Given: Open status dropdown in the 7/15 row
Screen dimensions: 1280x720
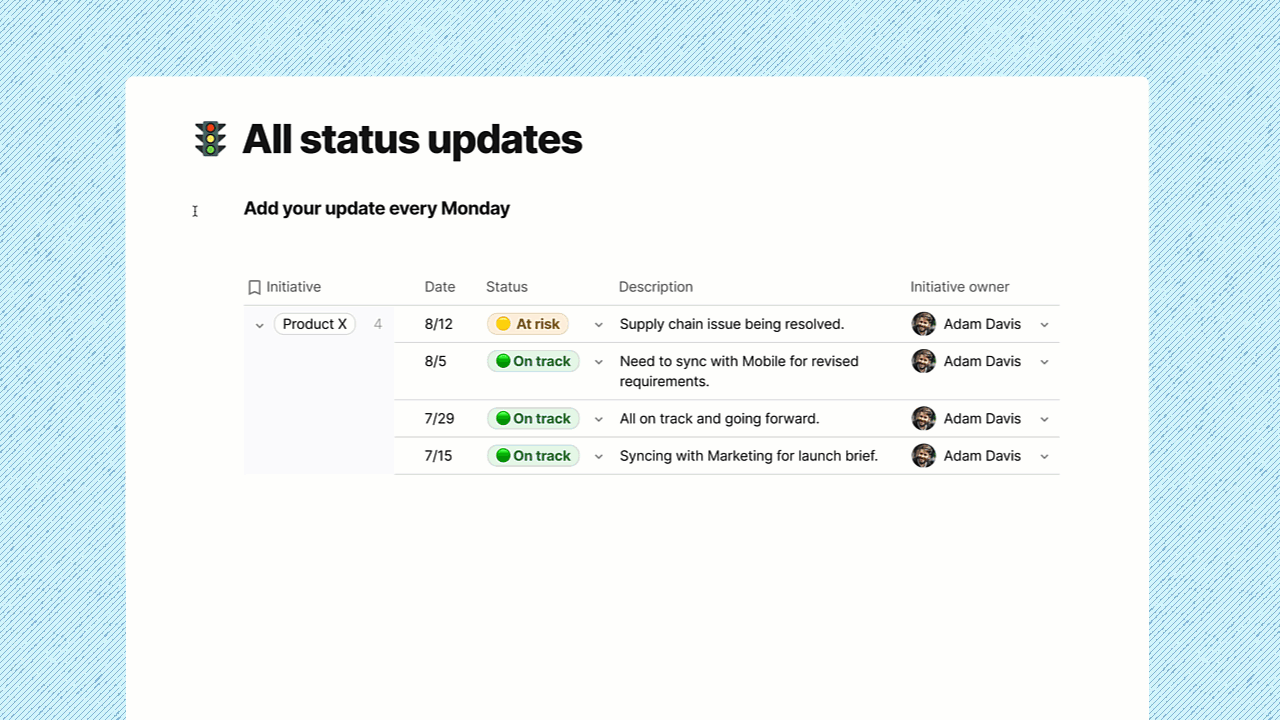Looking at the screenshot, I should click(x=599, y=457).
